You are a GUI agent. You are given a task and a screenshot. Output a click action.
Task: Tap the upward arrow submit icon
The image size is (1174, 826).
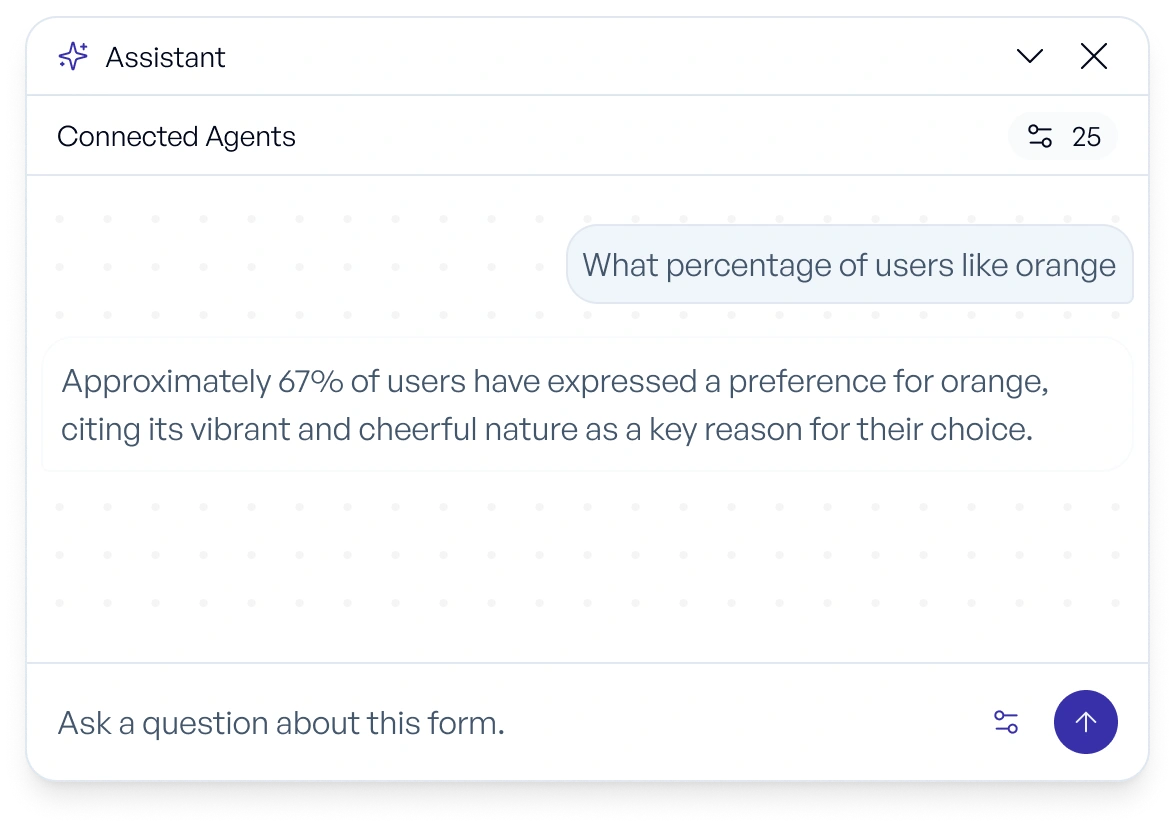tap(1086, 722)
